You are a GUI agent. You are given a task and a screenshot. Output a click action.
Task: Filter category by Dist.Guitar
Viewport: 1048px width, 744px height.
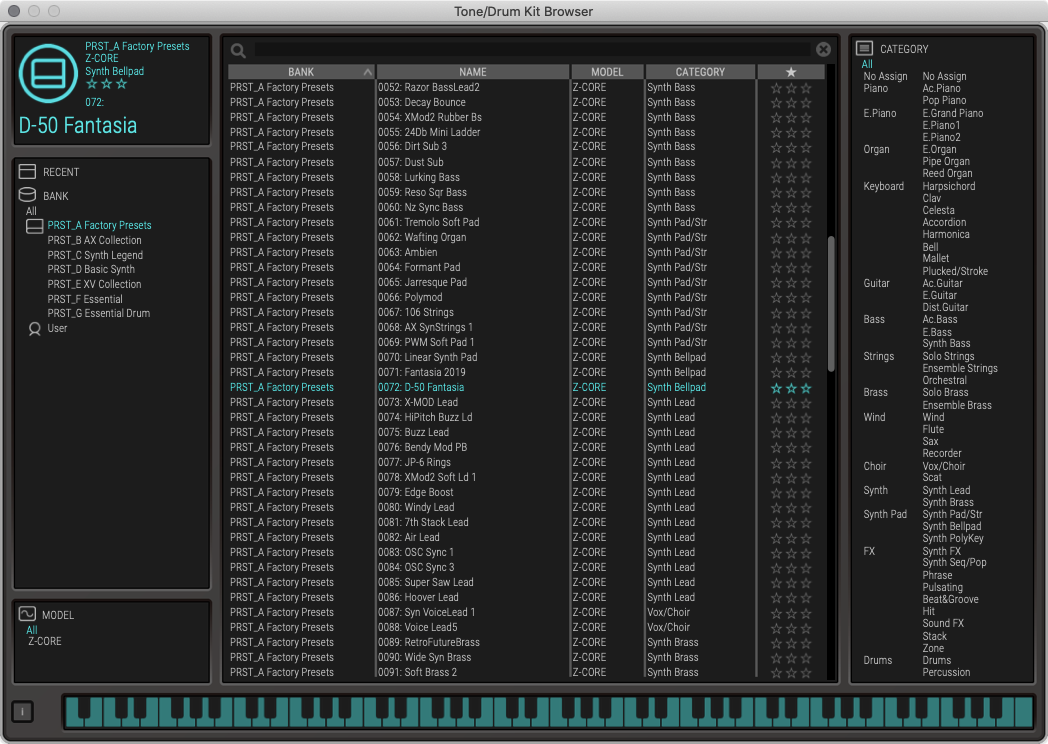945,307
